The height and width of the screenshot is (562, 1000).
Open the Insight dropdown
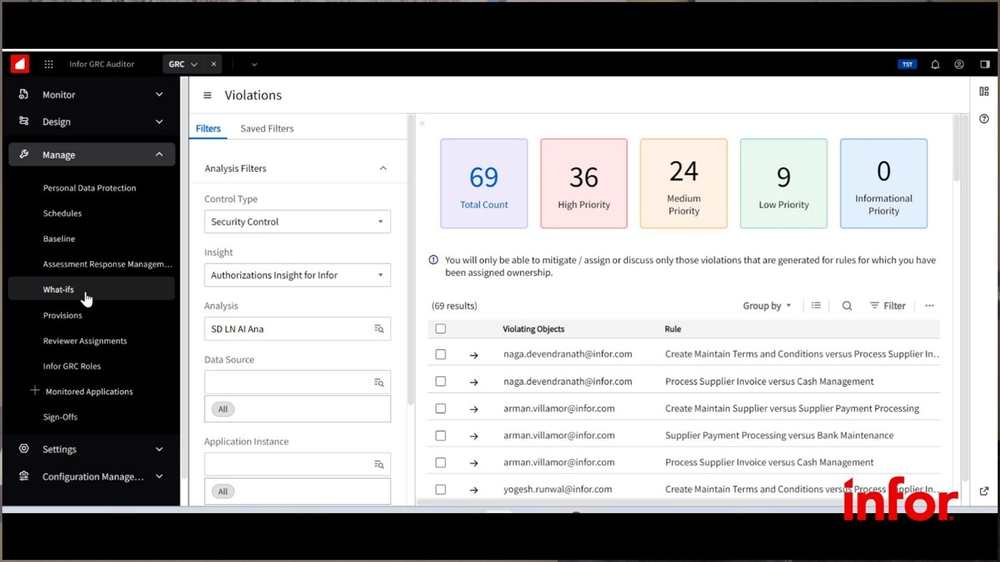[297, 275]
